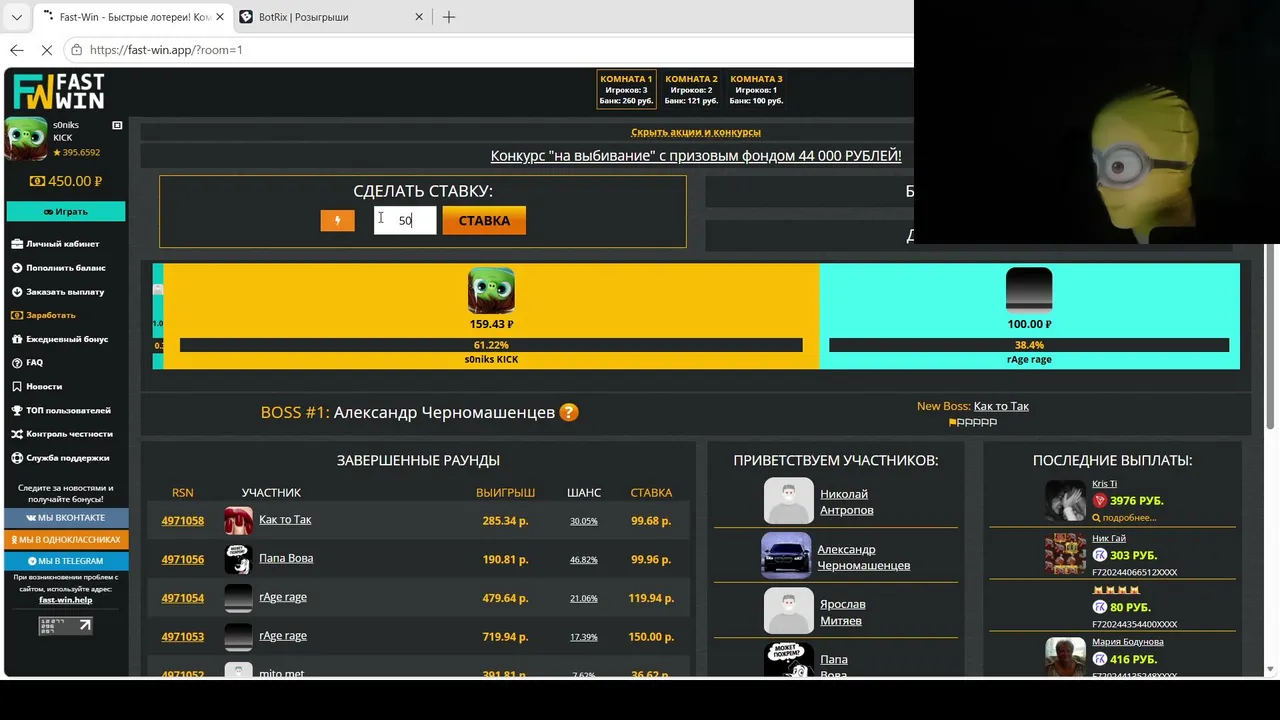Open round RSN 4971053

[182, 637]
